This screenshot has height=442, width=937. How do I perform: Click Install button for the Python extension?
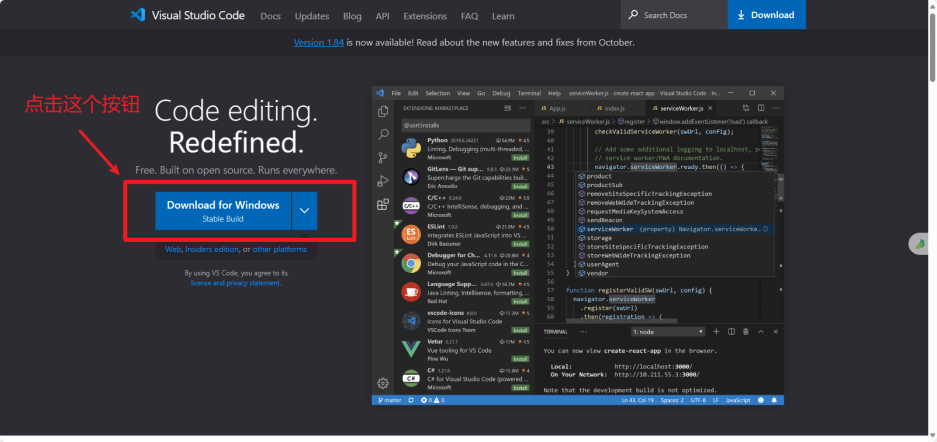pos(520,158)
